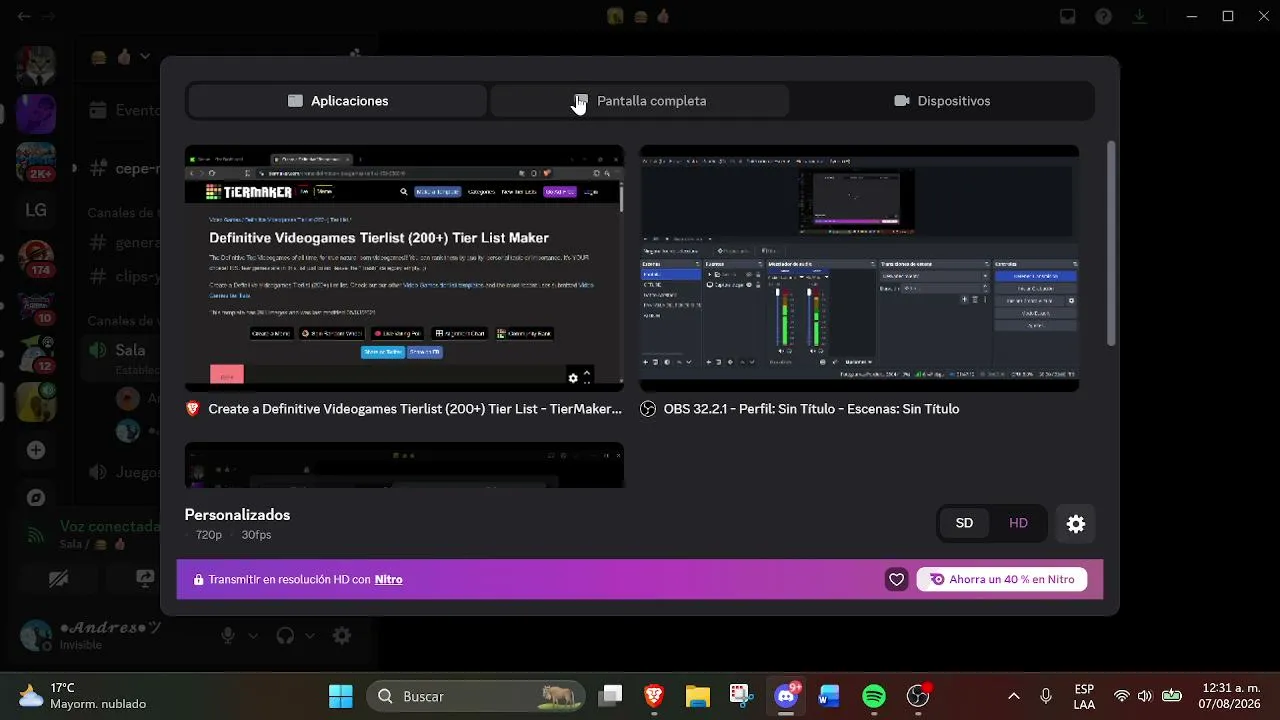Open Discord user settings gear
The image size is (1280, 720).
tap(342, 635)
